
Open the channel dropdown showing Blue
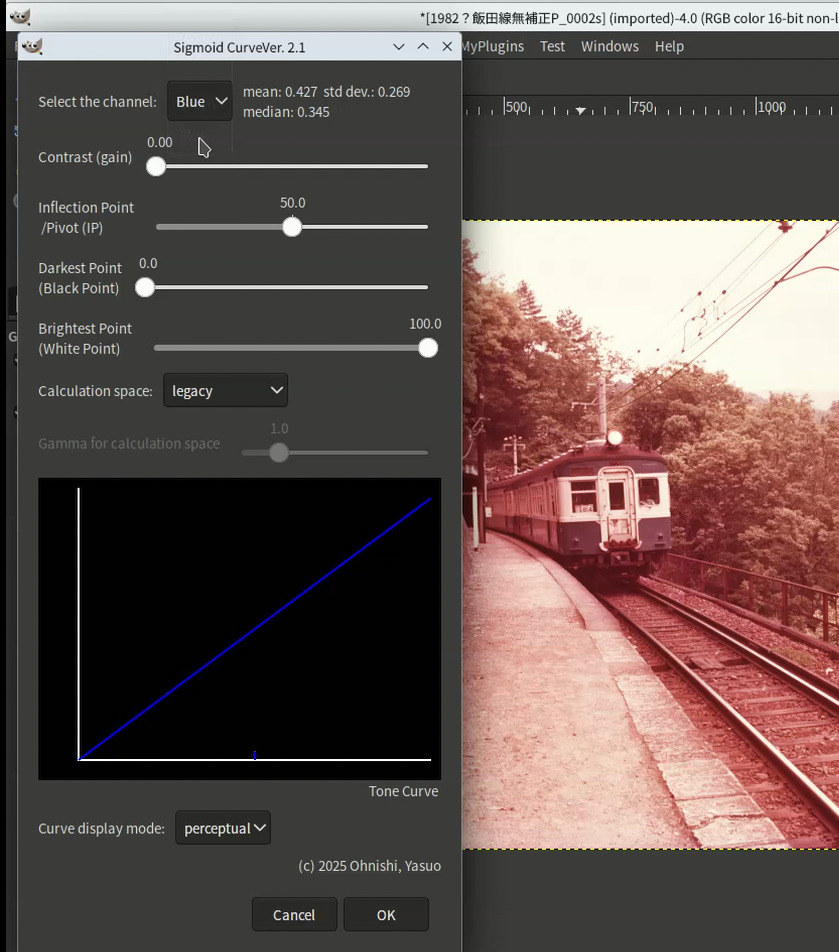click(x=200, y=102)
